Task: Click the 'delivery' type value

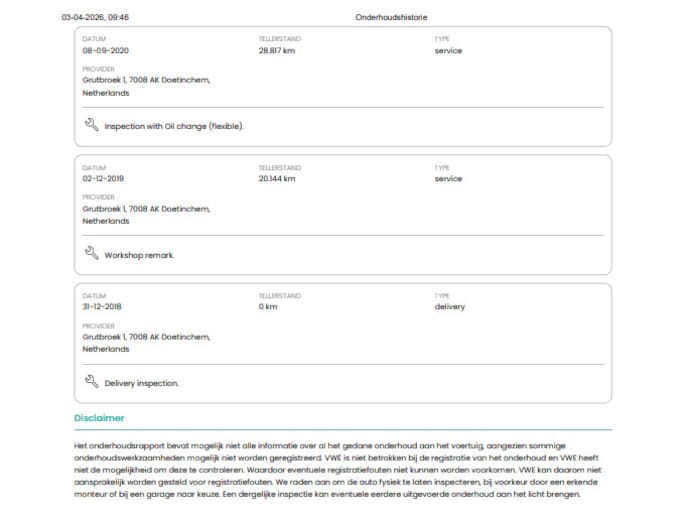Action: tap(449, 306)
